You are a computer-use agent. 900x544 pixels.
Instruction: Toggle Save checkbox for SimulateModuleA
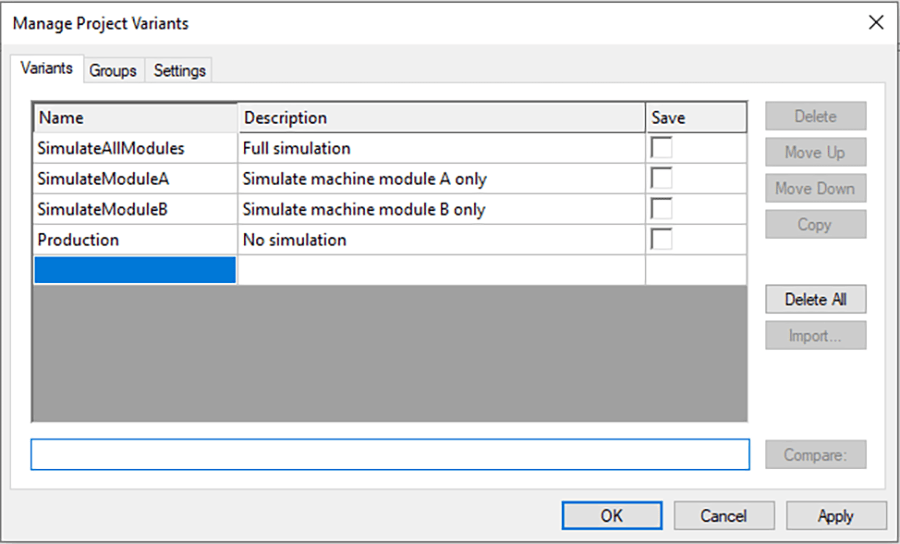click(x=661, y=178)
